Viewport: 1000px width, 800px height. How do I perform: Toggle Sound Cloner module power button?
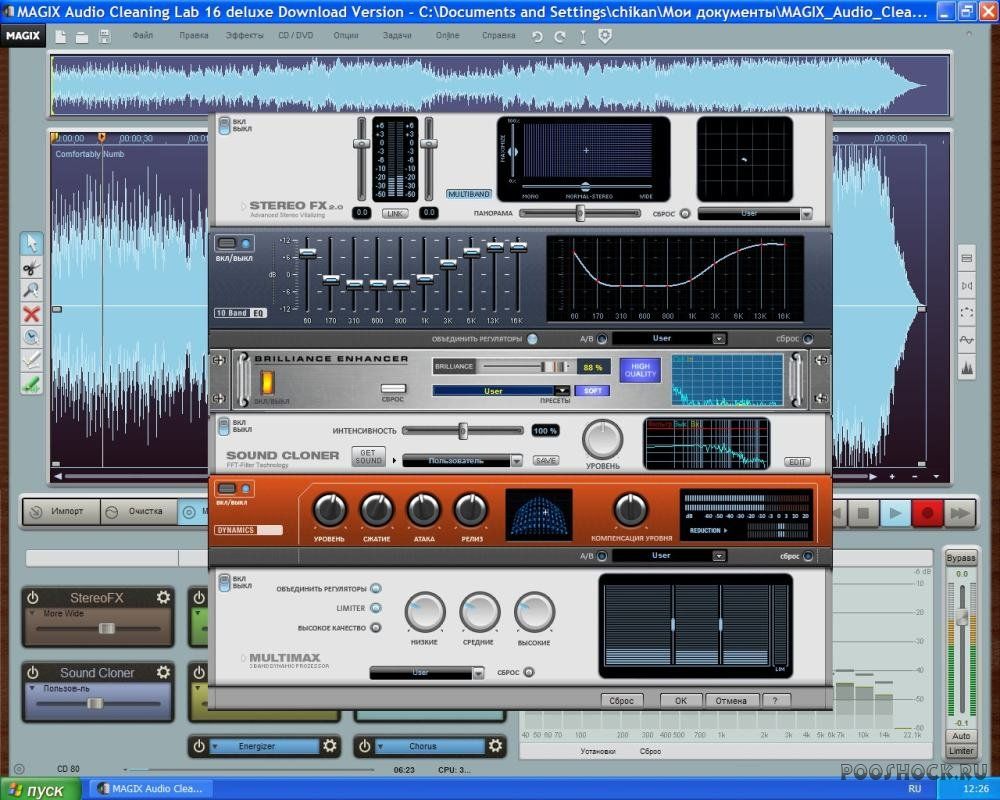(x=33, y=672)
